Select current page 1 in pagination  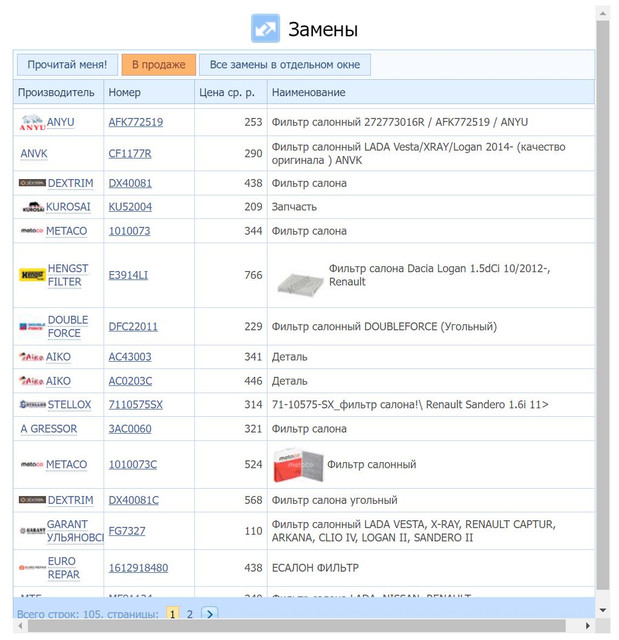[x=173, y=613]
